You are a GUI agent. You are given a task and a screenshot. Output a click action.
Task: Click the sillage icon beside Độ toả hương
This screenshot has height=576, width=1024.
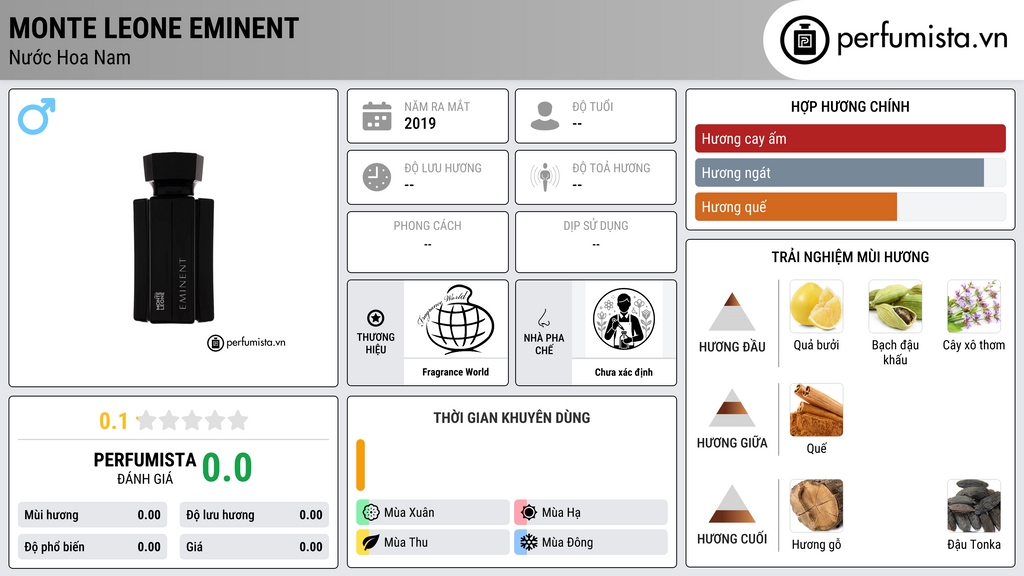545,177
